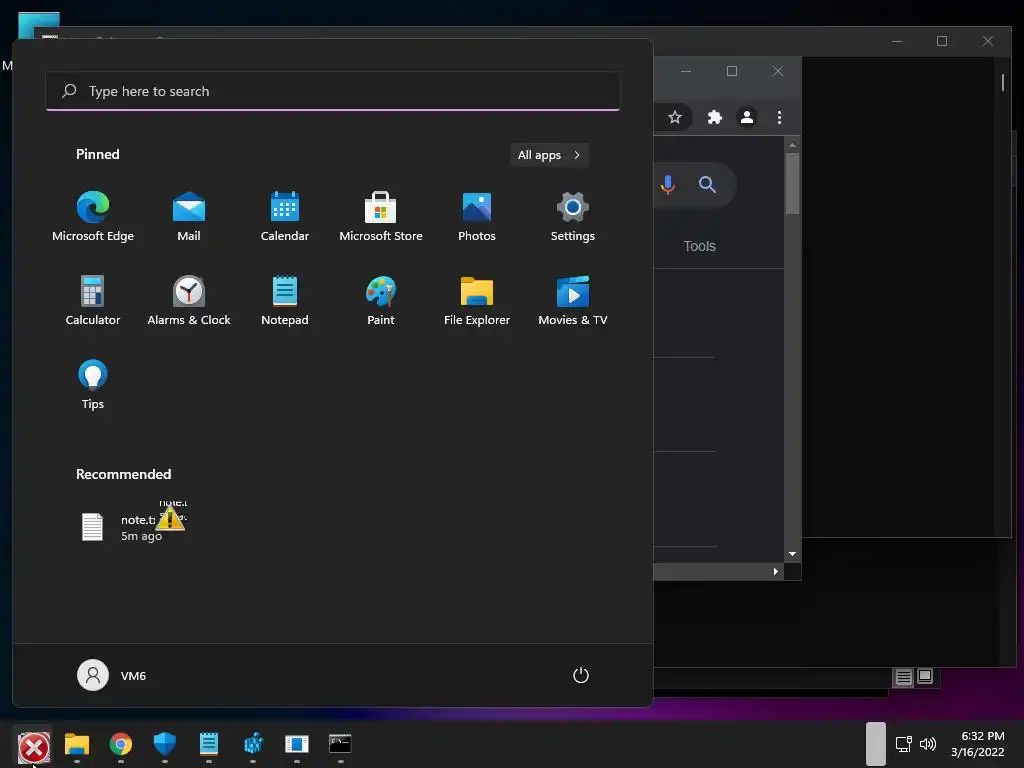Open the VM6 user account menu
The width and height of the screenshot is (1024, 768).
pos(112,675)
